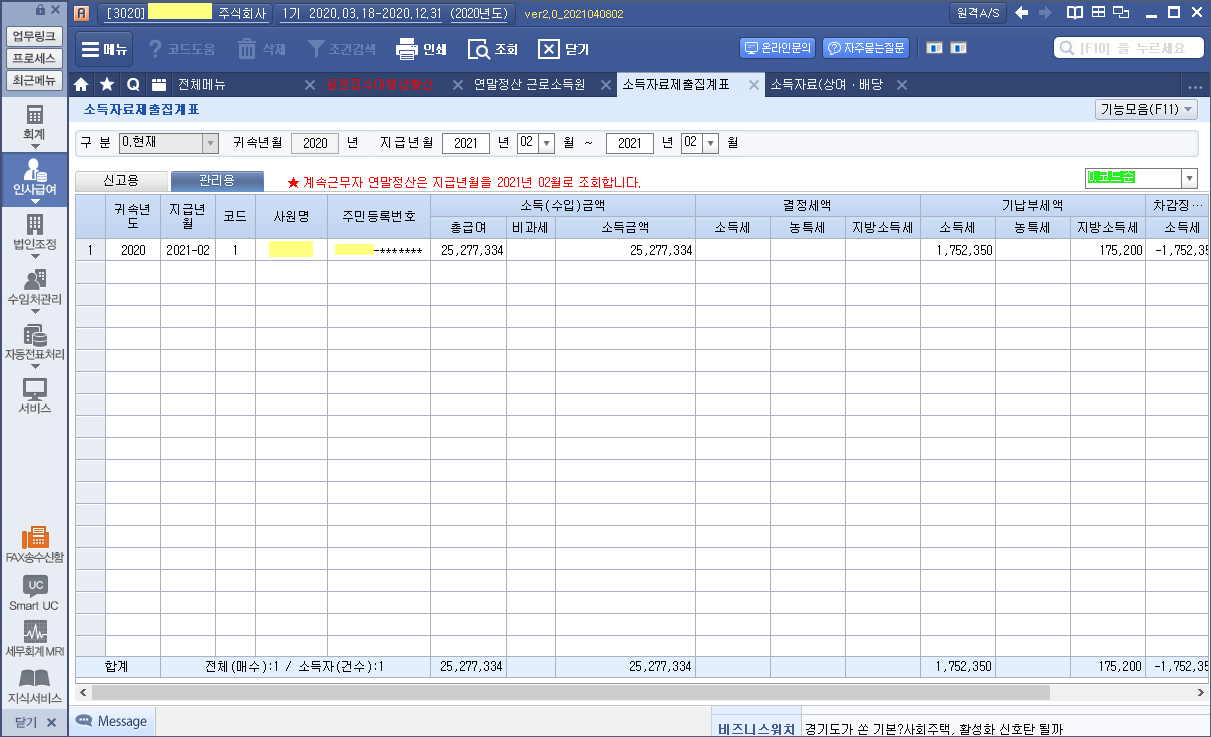Open the book icon in title bar
The height and width of the screenshot is (737, 1211).
1074,13
